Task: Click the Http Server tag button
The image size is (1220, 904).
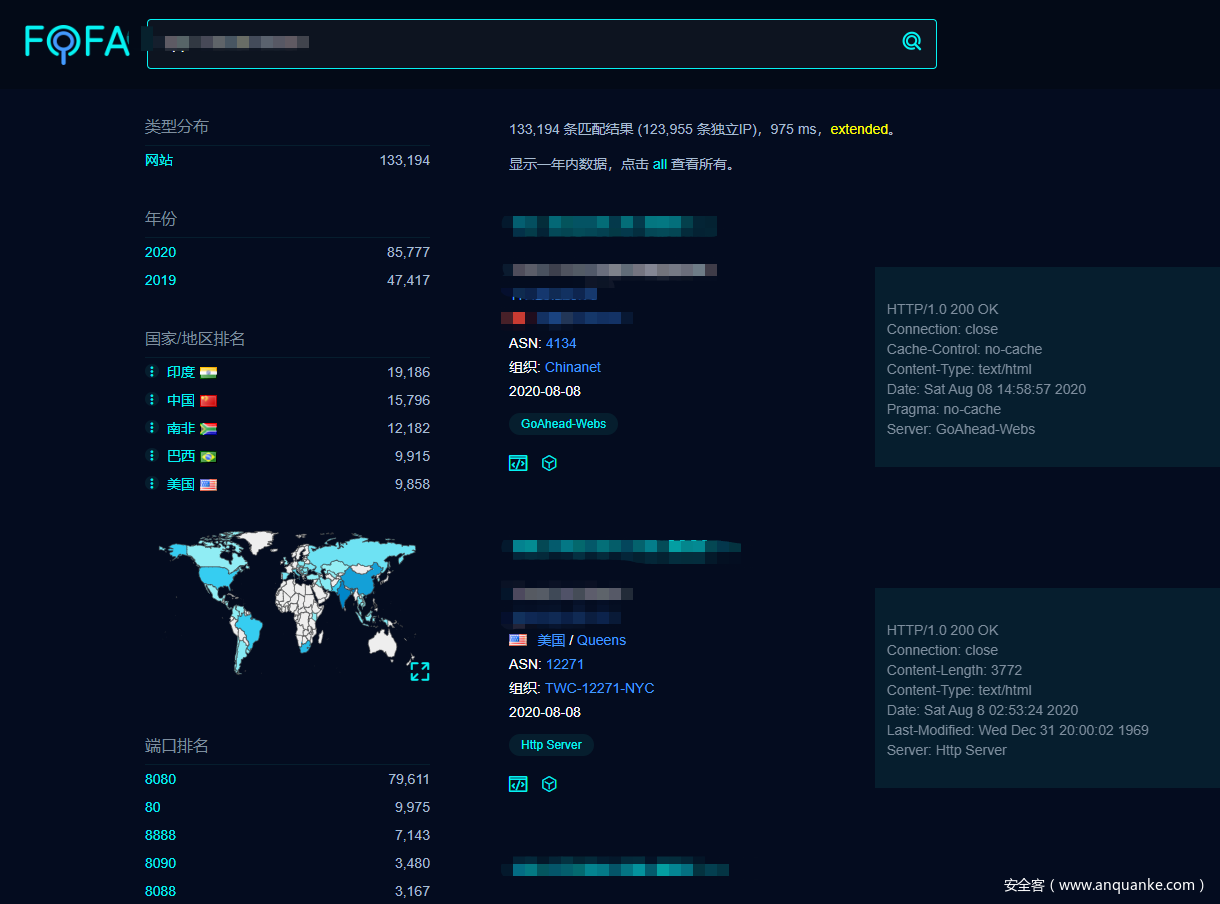Action: coord(551,745)
